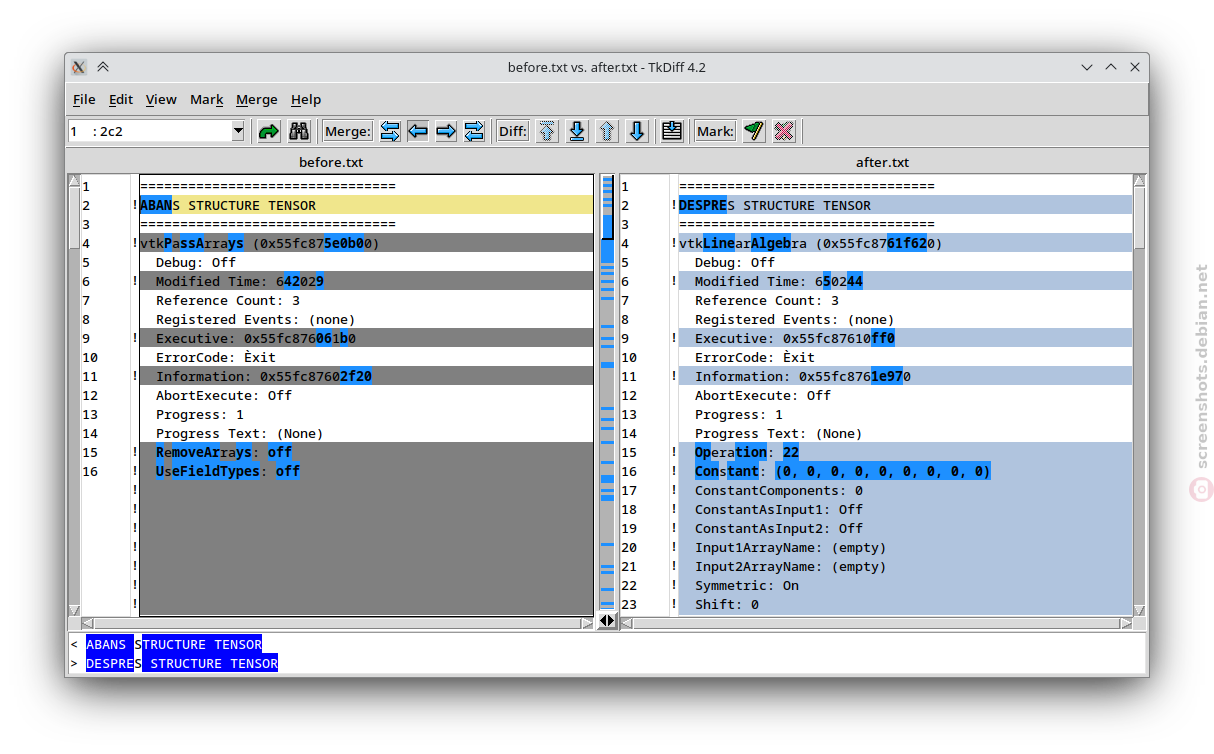Open the Mark menu
The height and width of the screenshot is (754, 1214).
coord(207,99)
